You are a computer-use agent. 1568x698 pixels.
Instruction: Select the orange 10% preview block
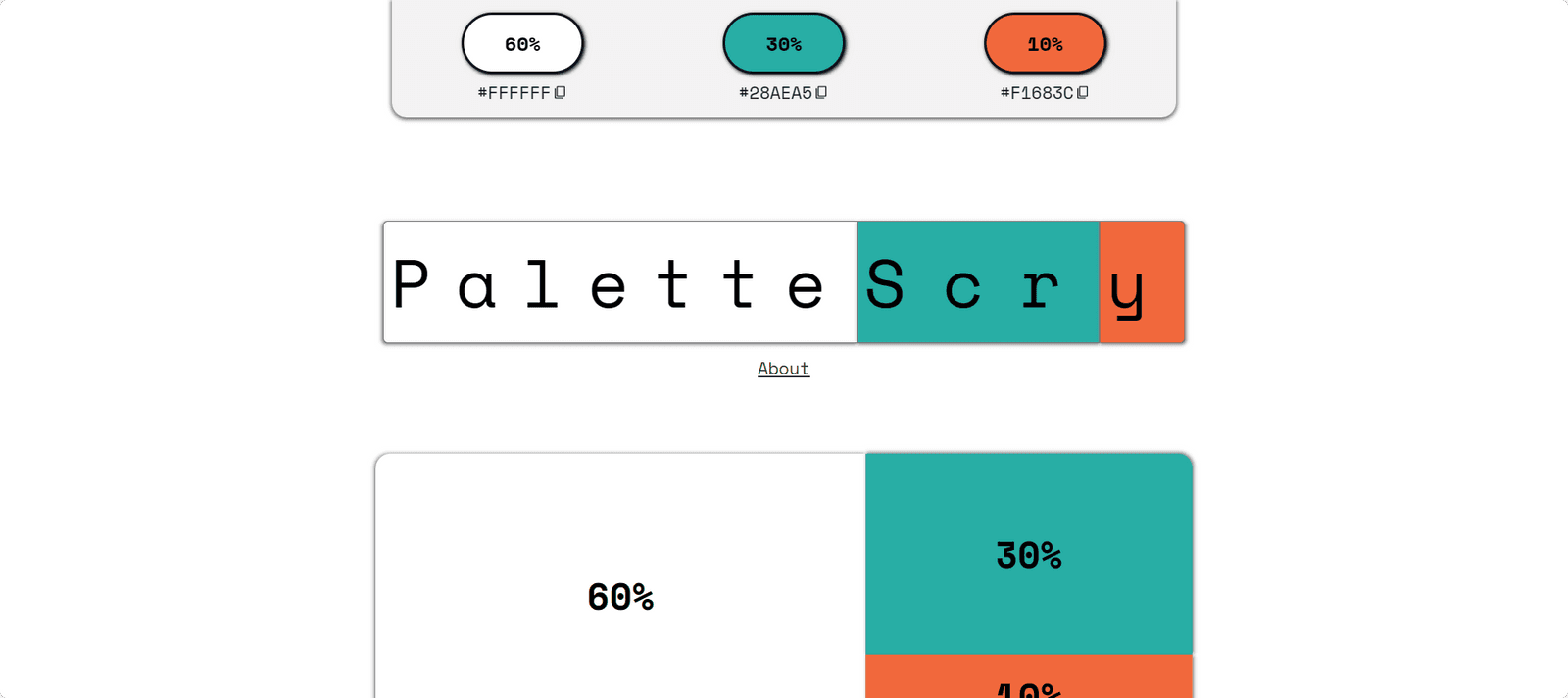[1029, 679]
